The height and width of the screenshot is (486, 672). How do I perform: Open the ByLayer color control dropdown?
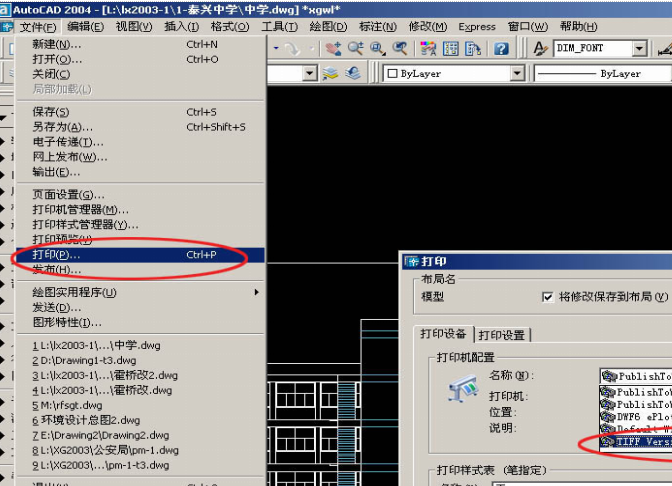pos(517,73)
